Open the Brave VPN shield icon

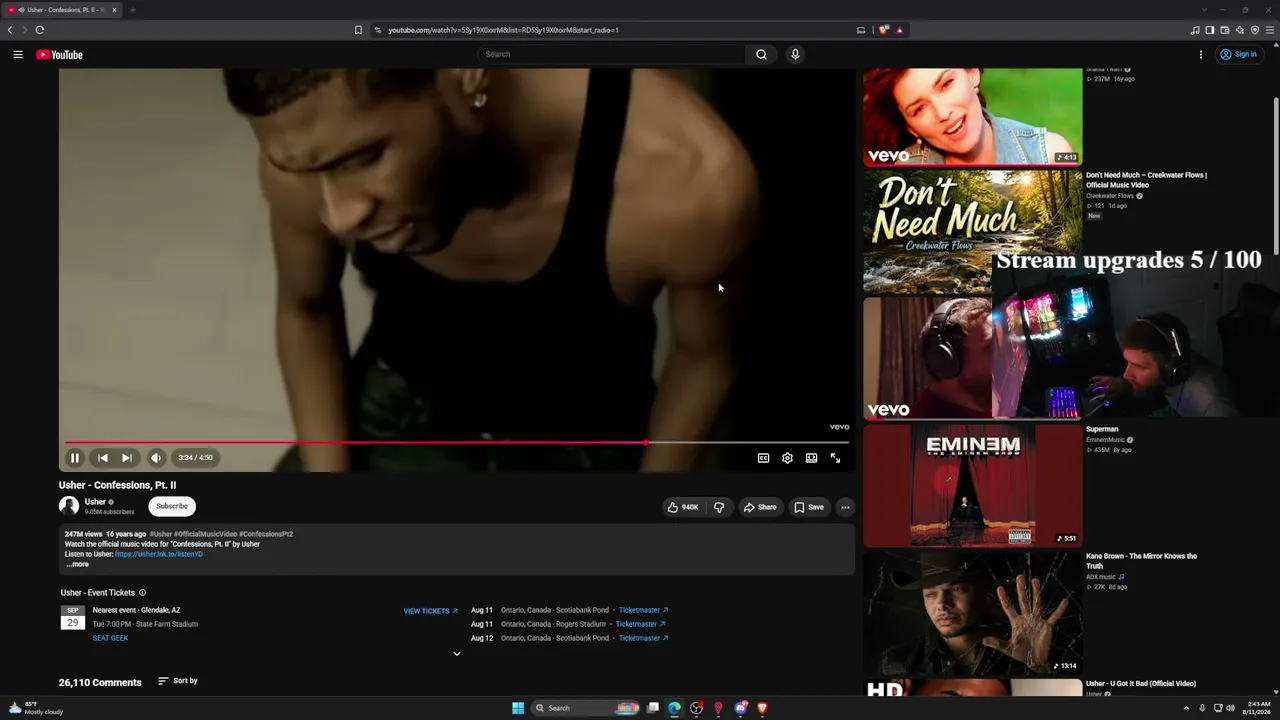pos(1255,30)
